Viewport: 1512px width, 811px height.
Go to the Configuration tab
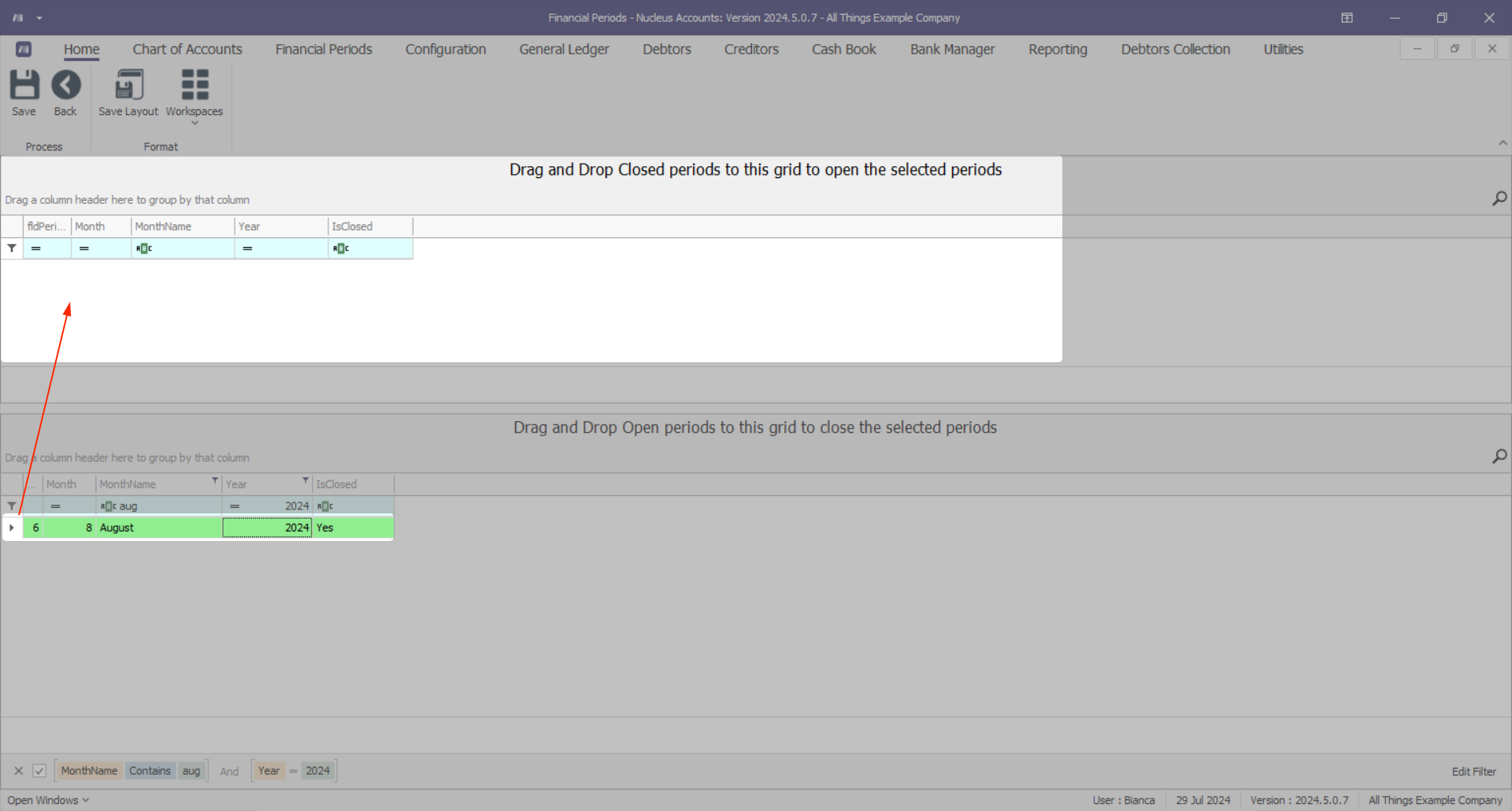click(x=446, y=49)
